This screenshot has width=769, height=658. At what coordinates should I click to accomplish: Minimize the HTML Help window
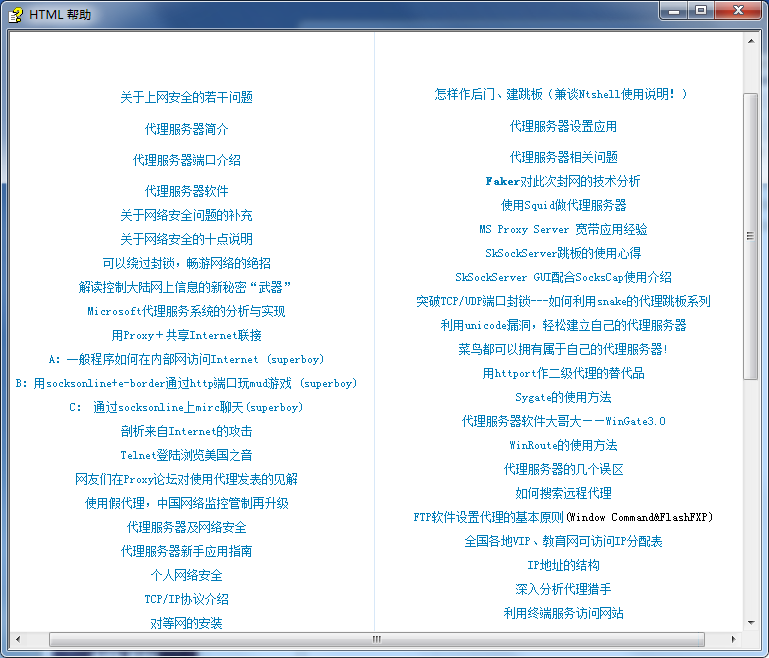click(674, 10)
